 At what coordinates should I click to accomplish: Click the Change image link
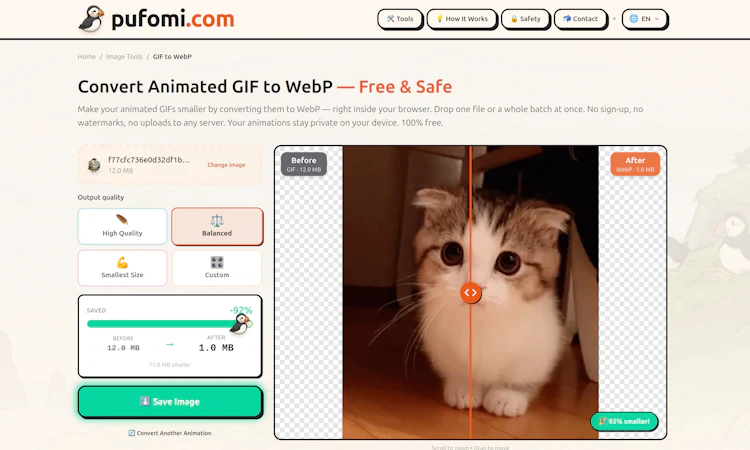[226, 165]
